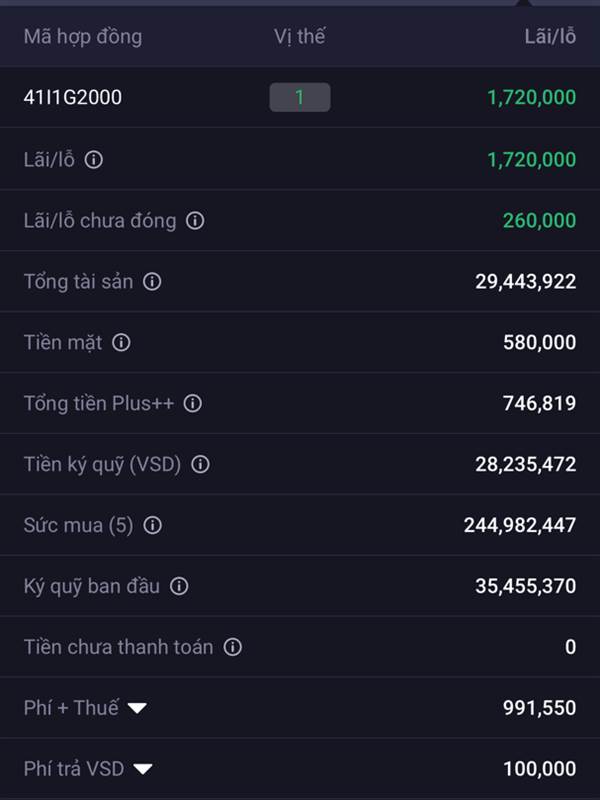The width and height of the screenshot is (600, 800).
Task: Click contract profit value 1,720,000
Action: pyautogui.click(x=531, y=98)
